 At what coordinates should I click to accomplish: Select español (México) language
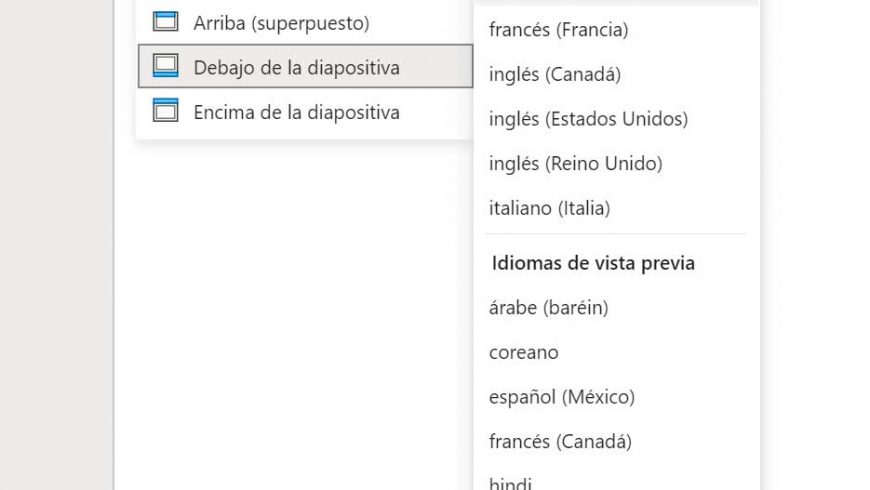pos(616,397)
